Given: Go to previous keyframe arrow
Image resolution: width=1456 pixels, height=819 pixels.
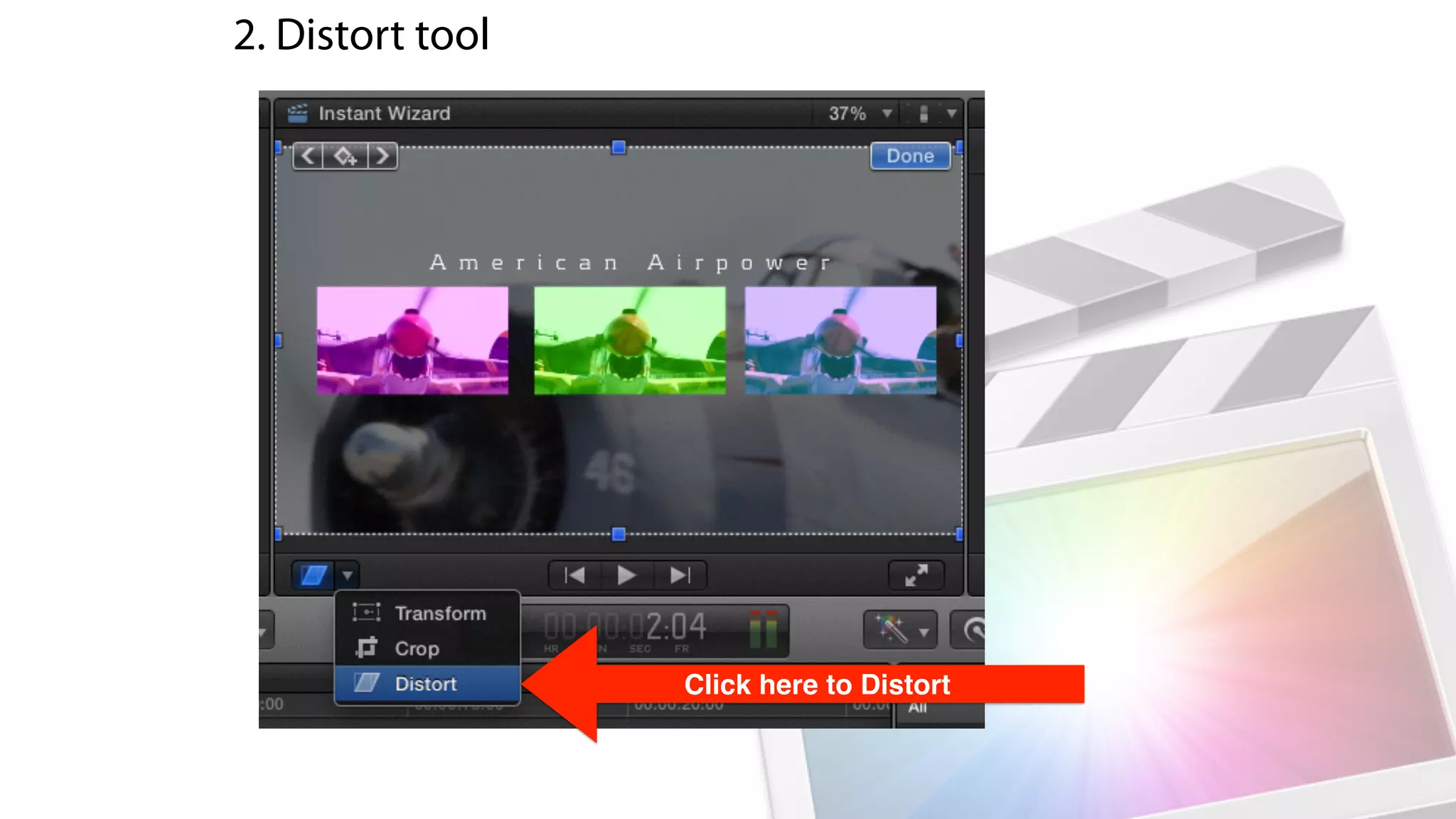Looking at the screenshot, I should click(x=308, y=156).
